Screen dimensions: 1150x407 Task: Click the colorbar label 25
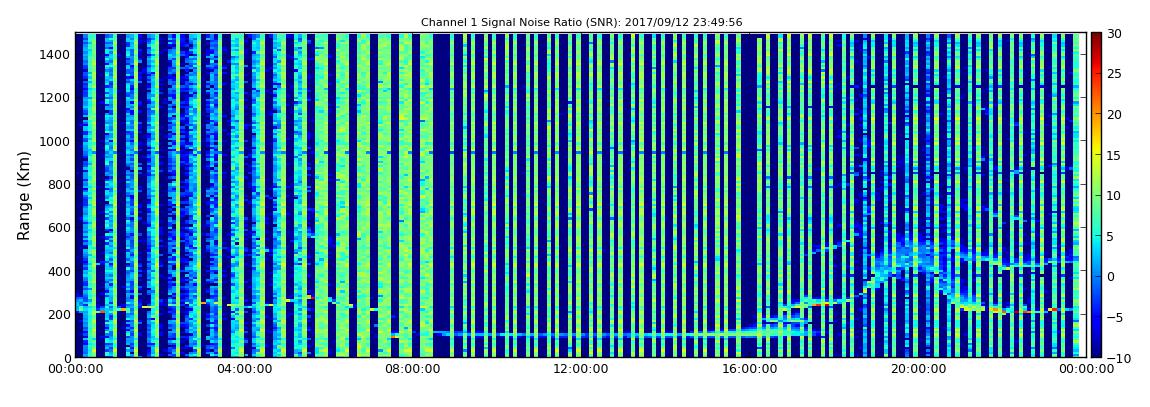point(1115,73)
